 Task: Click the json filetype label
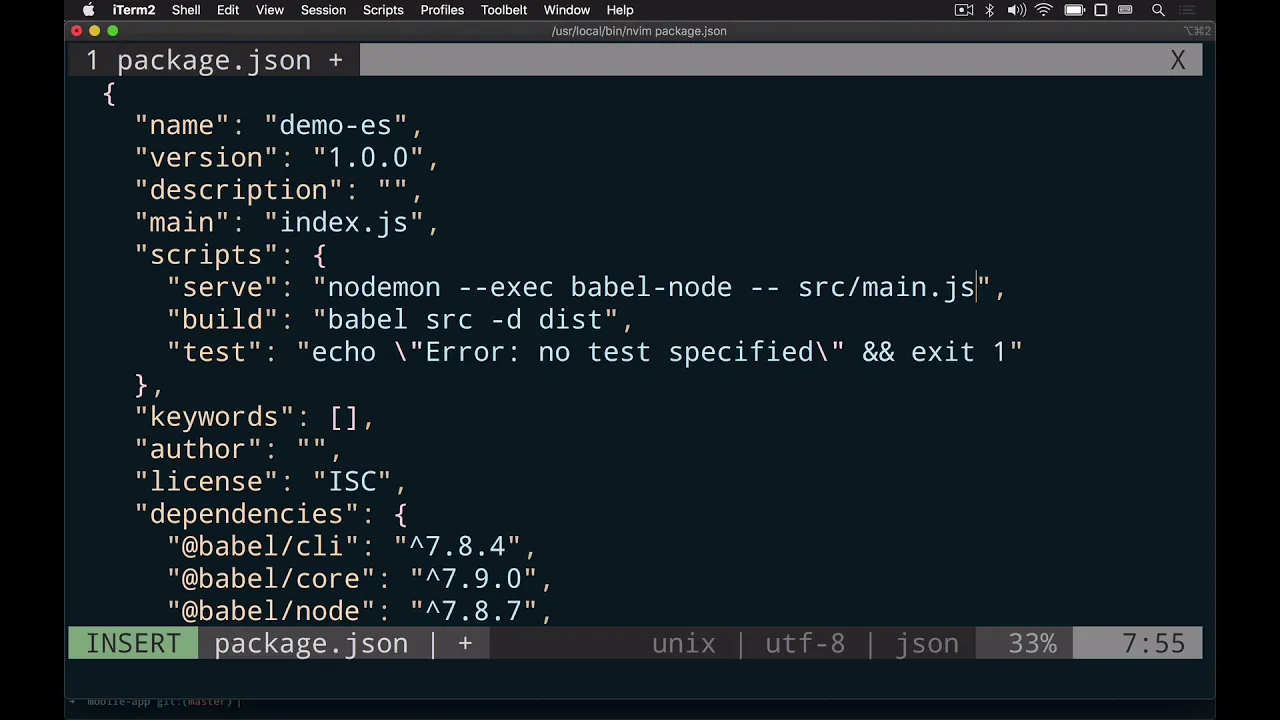pyautogui.click(x=927, y=644)
